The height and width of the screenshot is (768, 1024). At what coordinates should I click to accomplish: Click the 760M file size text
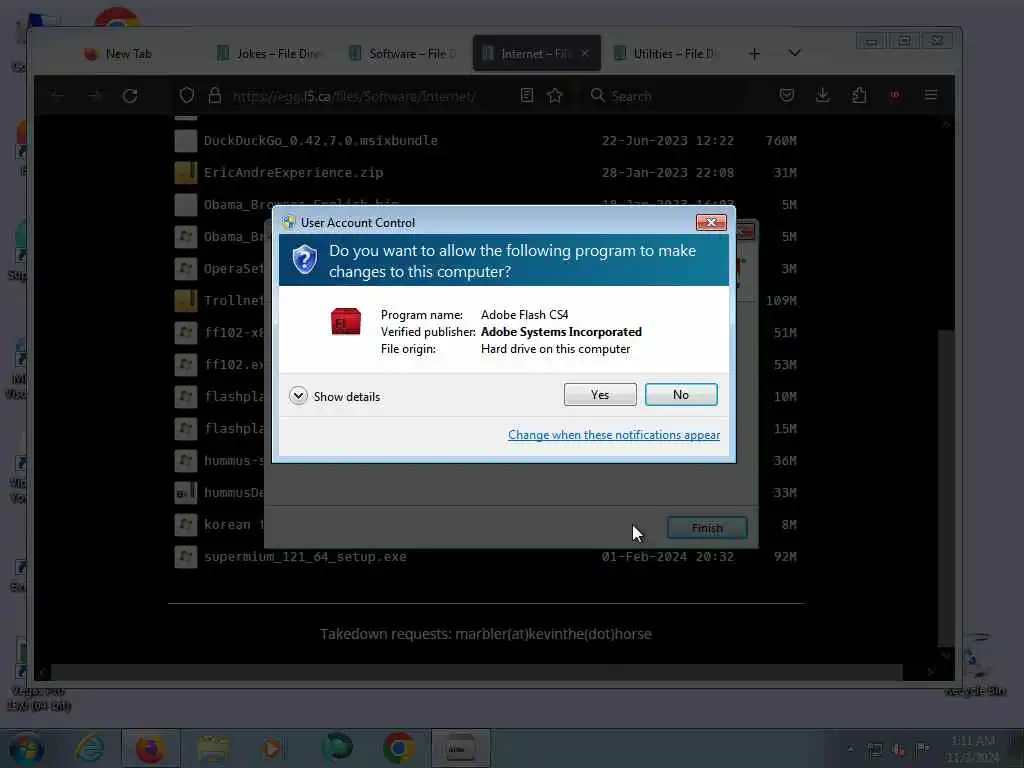point(781,140)
